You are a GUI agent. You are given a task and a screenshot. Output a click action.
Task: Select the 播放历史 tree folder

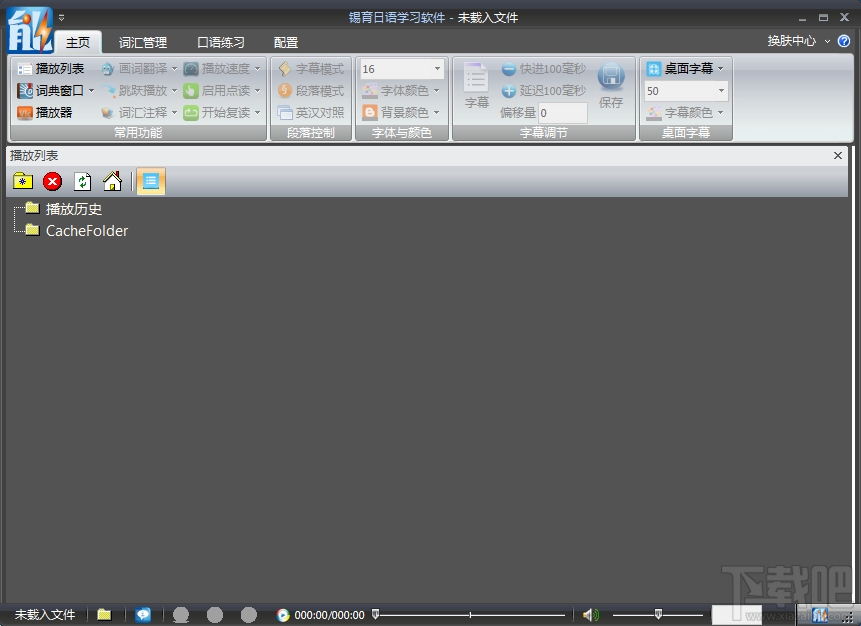(x=74, y=209)
